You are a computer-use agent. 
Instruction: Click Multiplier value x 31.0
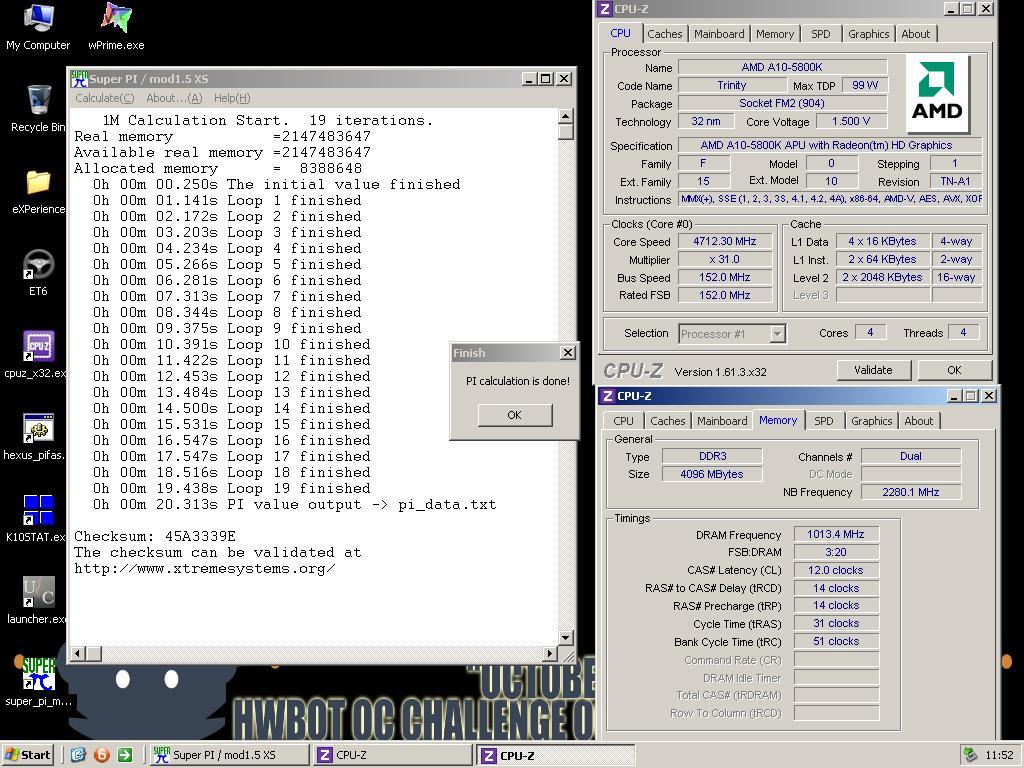[725, 259]
